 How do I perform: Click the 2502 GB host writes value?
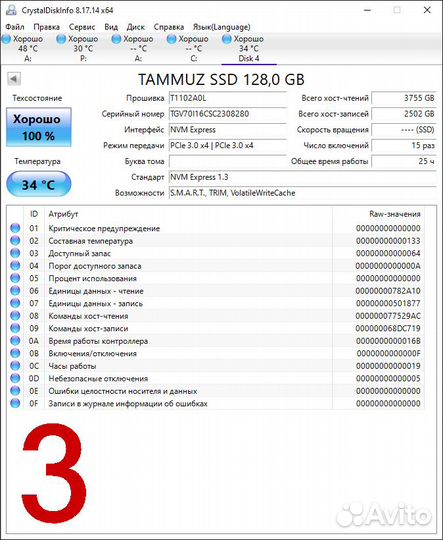tap(404, 114)
